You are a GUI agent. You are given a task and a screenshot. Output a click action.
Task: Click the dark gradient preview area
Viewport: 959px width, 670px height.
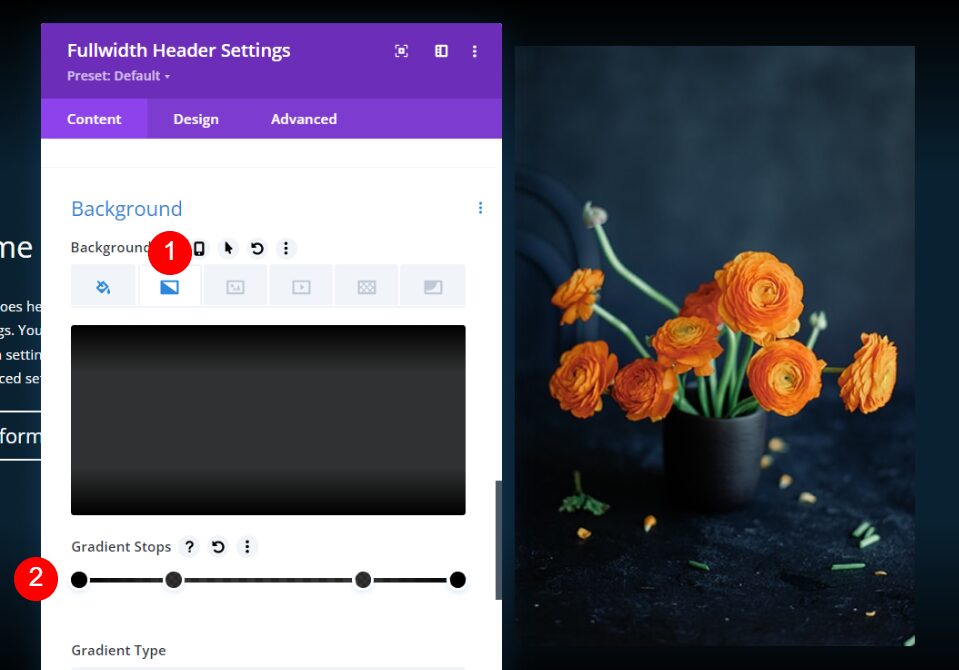coord(268,420)
